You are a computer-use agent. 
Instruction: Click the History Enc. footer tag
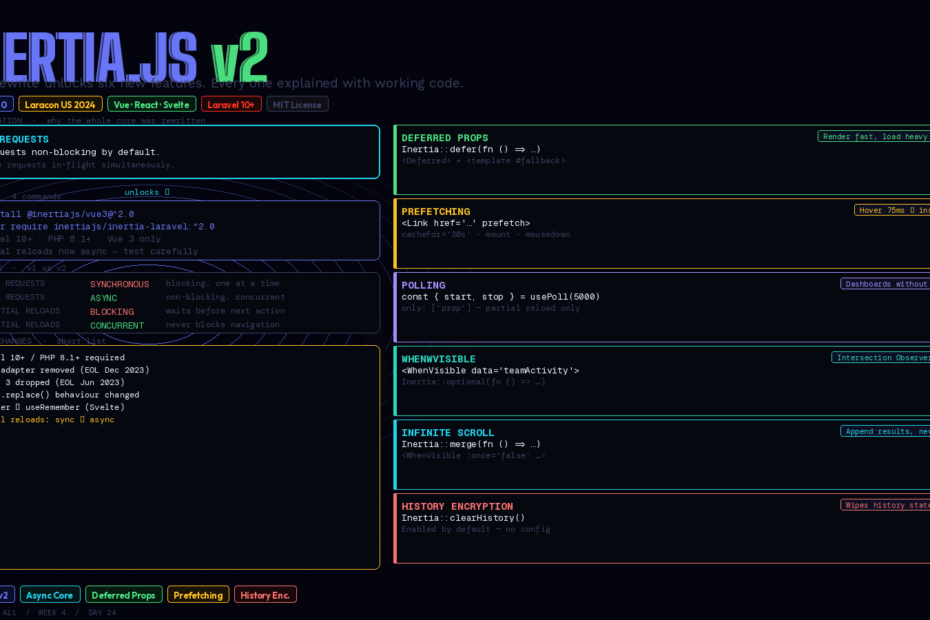[265, 595]
